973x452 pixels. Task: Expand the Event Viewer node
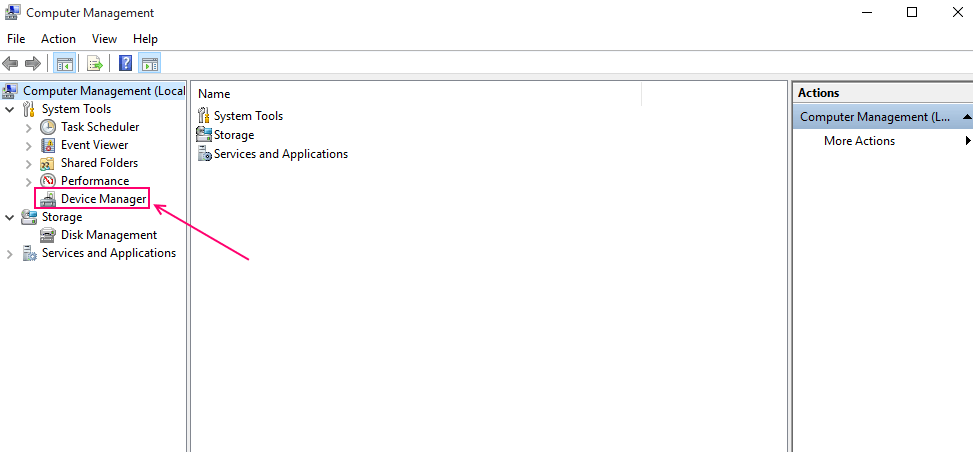coord(29,146)
